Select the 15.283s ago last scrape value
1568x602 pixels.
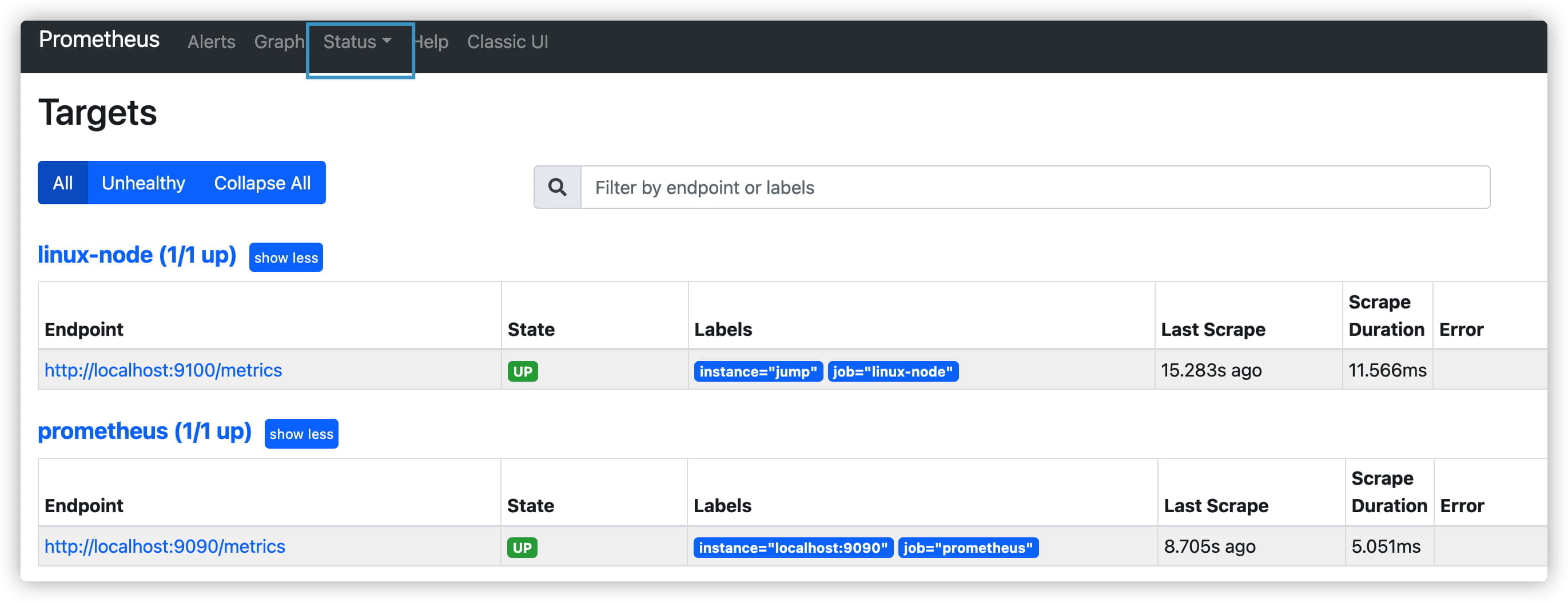[1211, 370]
